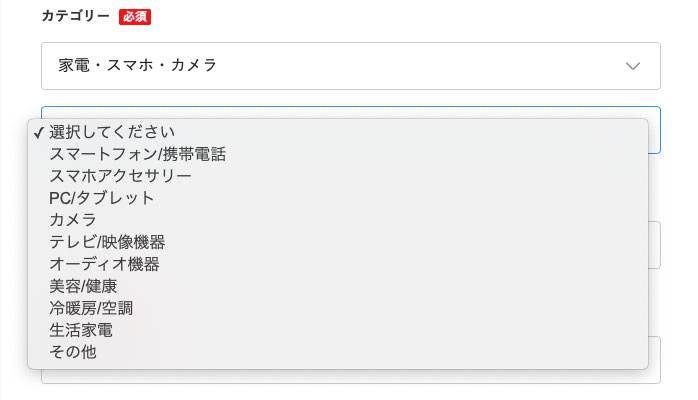Choose 冷暖房/空調 option

337,308
